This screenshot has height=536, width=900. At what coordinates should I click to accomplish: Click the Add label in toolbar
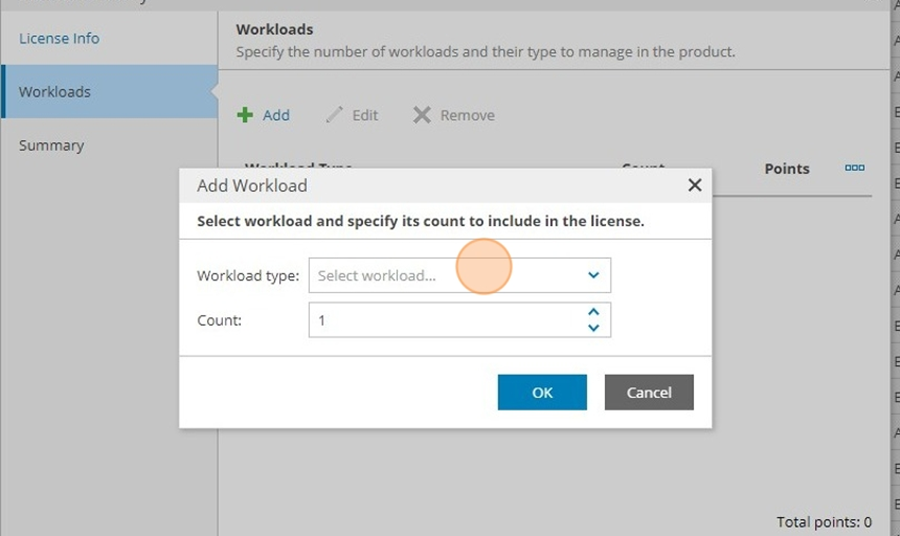(x=276, y=115)
